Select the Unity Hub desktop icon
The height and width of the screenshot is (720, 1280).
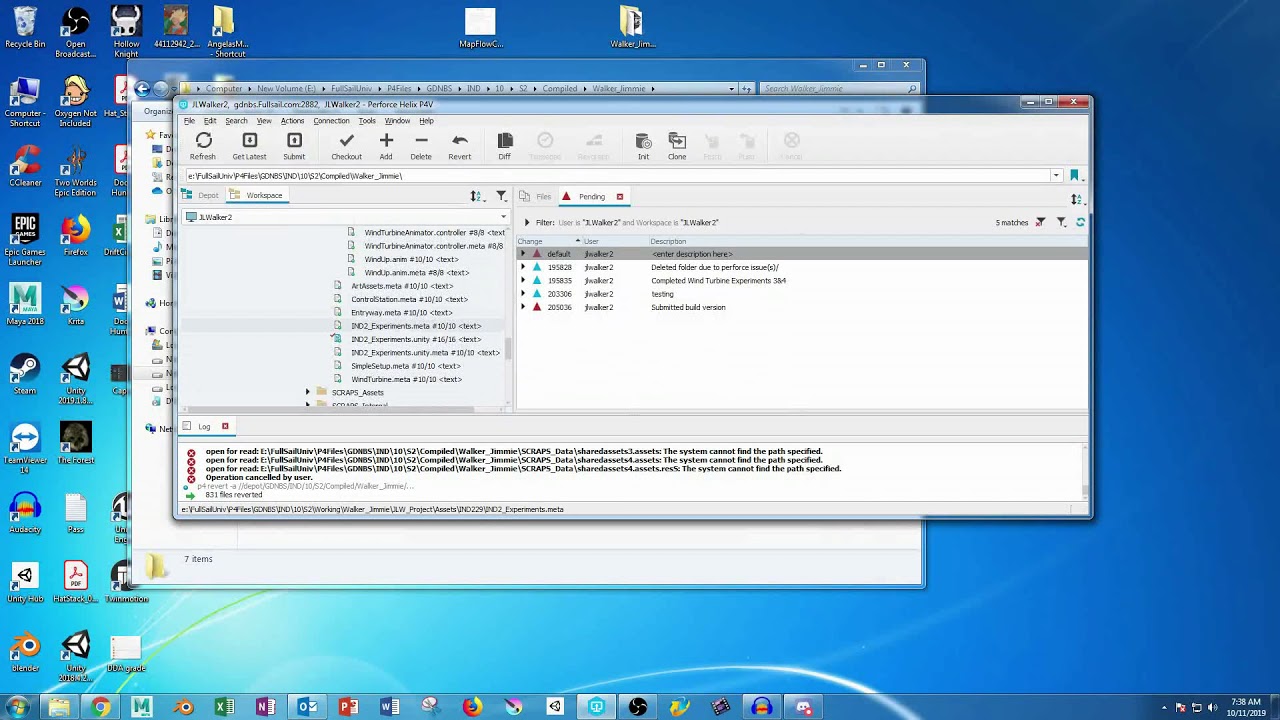tap(25, 581)
